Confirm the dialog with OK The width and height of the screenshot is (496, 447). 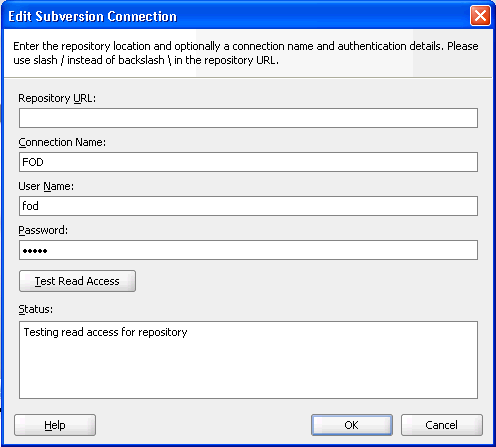pyautogui.click(x=352, y=425)
